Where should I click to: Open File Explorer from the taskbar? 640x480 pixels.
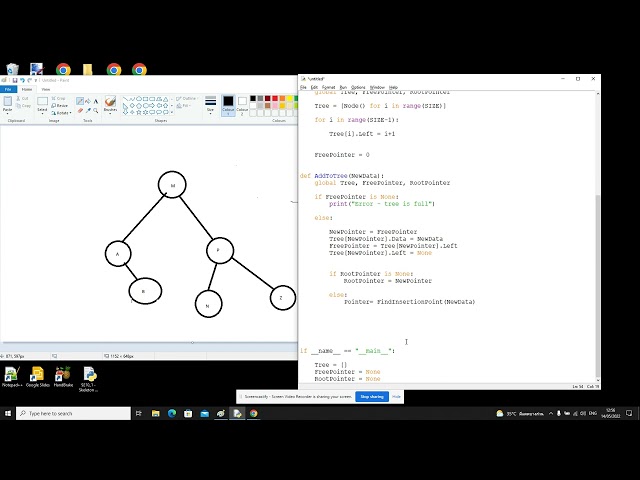156,413
